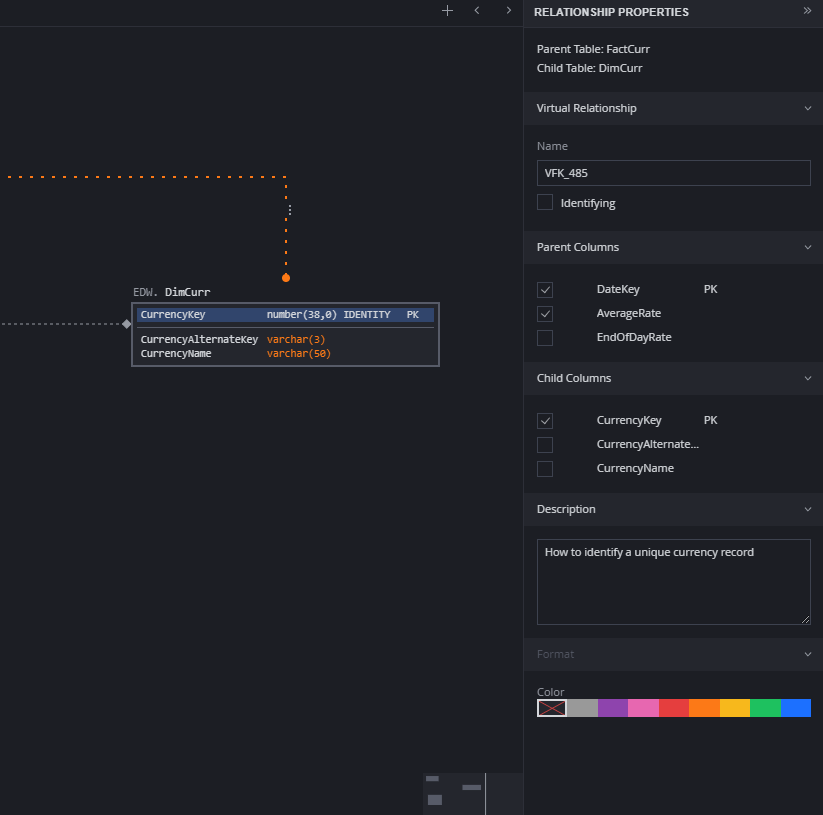This screenshot has width=823, height=815.
Task: Uncheck the AverageRate parent column
Action: pos(545,313)
